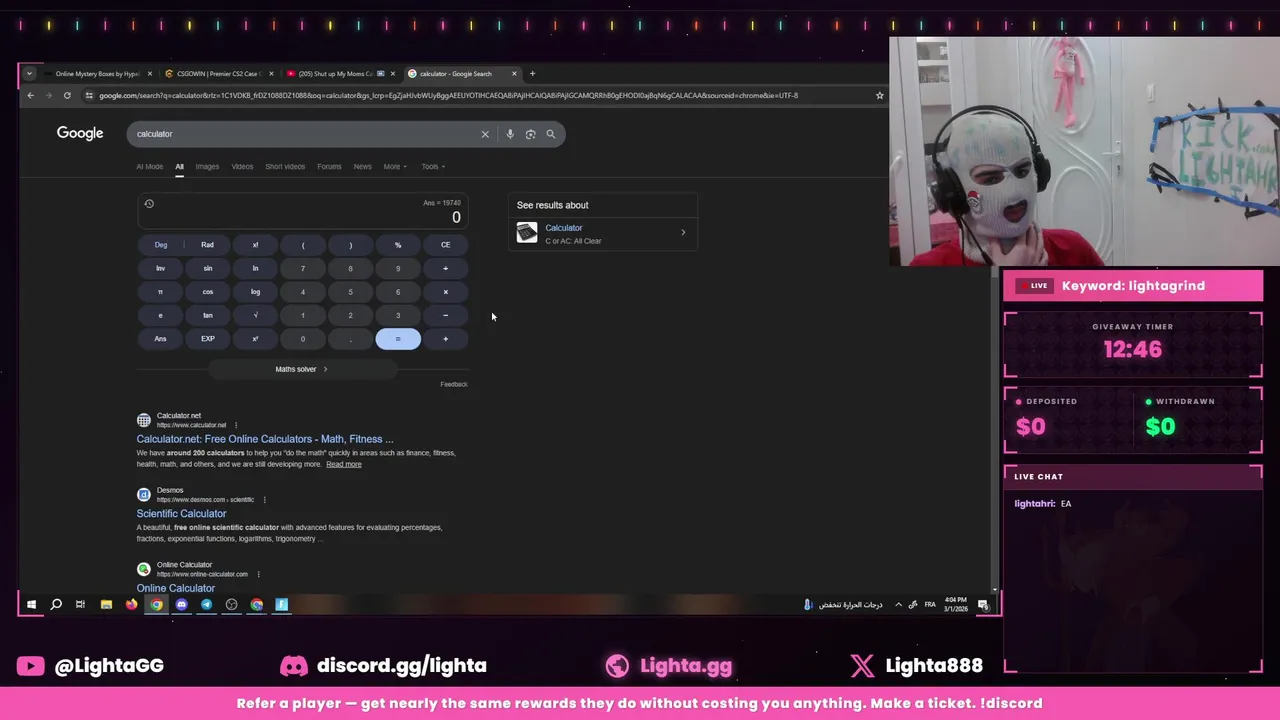Click the Read more link
The image size is (1280, 720).
point(344,464)
